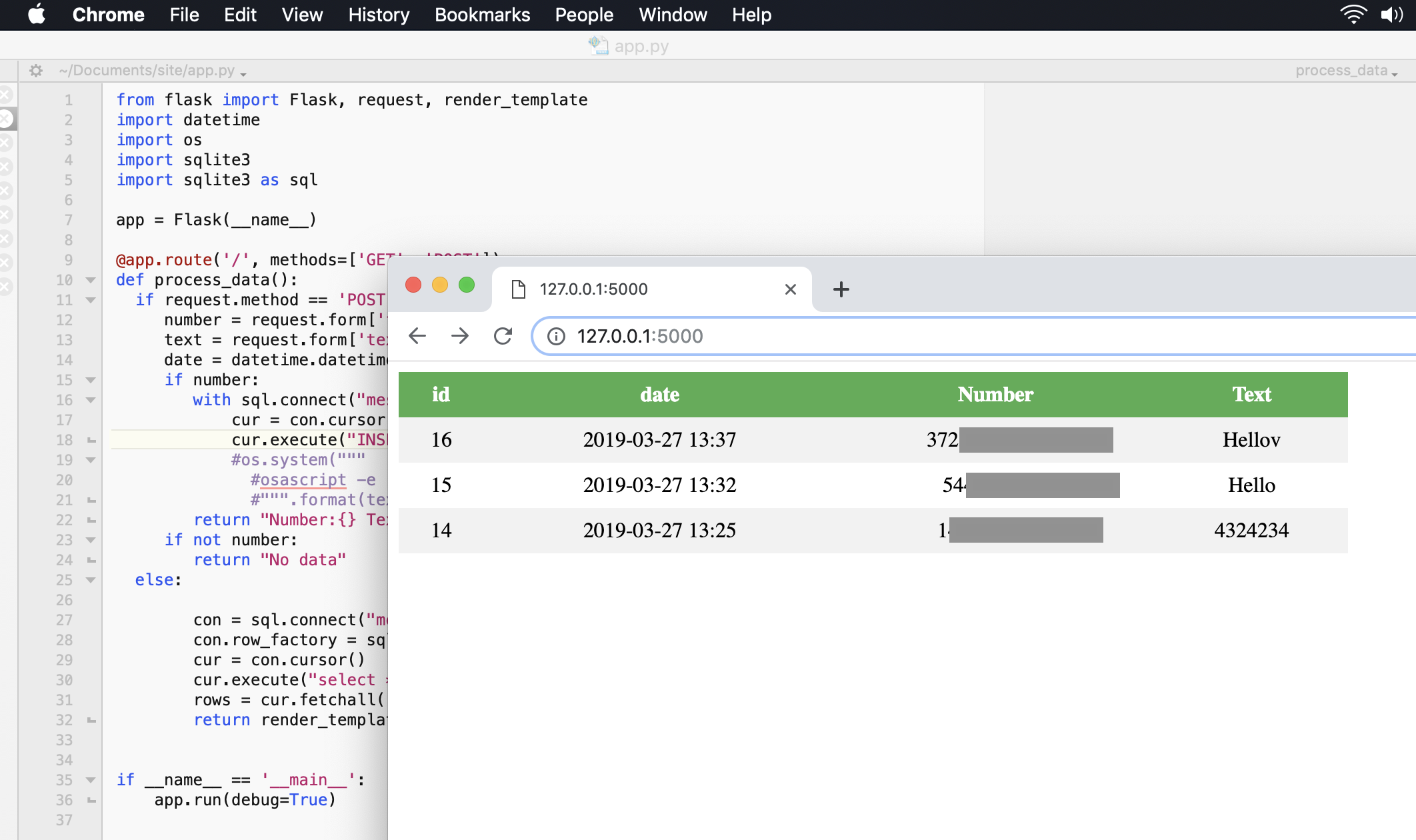Collapse the fold arrow at line 23
1416x840 pixels.
pos(91,540)
